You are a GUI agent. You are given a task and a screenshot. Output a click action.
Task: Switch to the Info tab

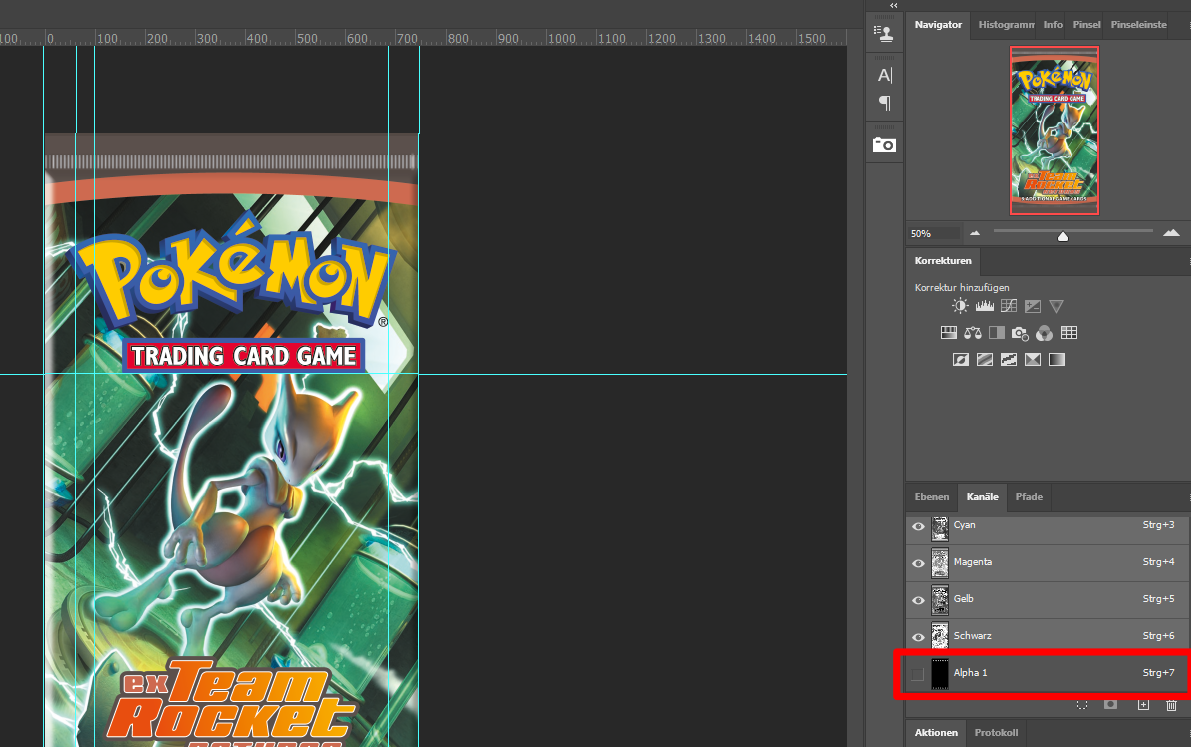pos(1053,25)
